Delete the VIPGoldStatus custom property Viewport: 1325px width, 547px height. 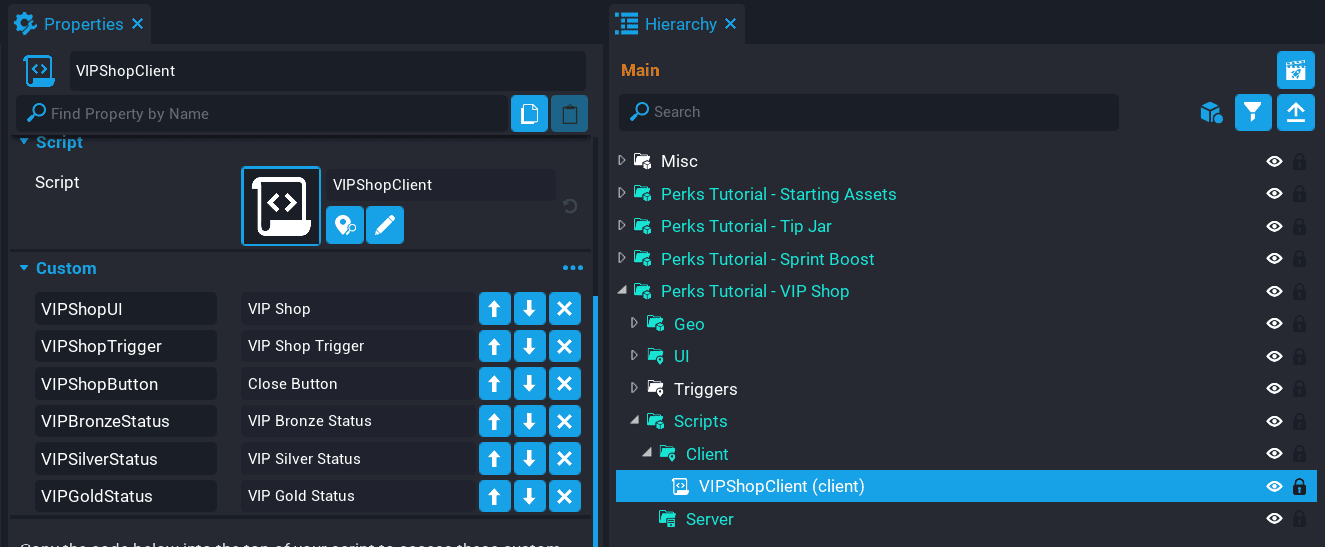click(564, 496)
